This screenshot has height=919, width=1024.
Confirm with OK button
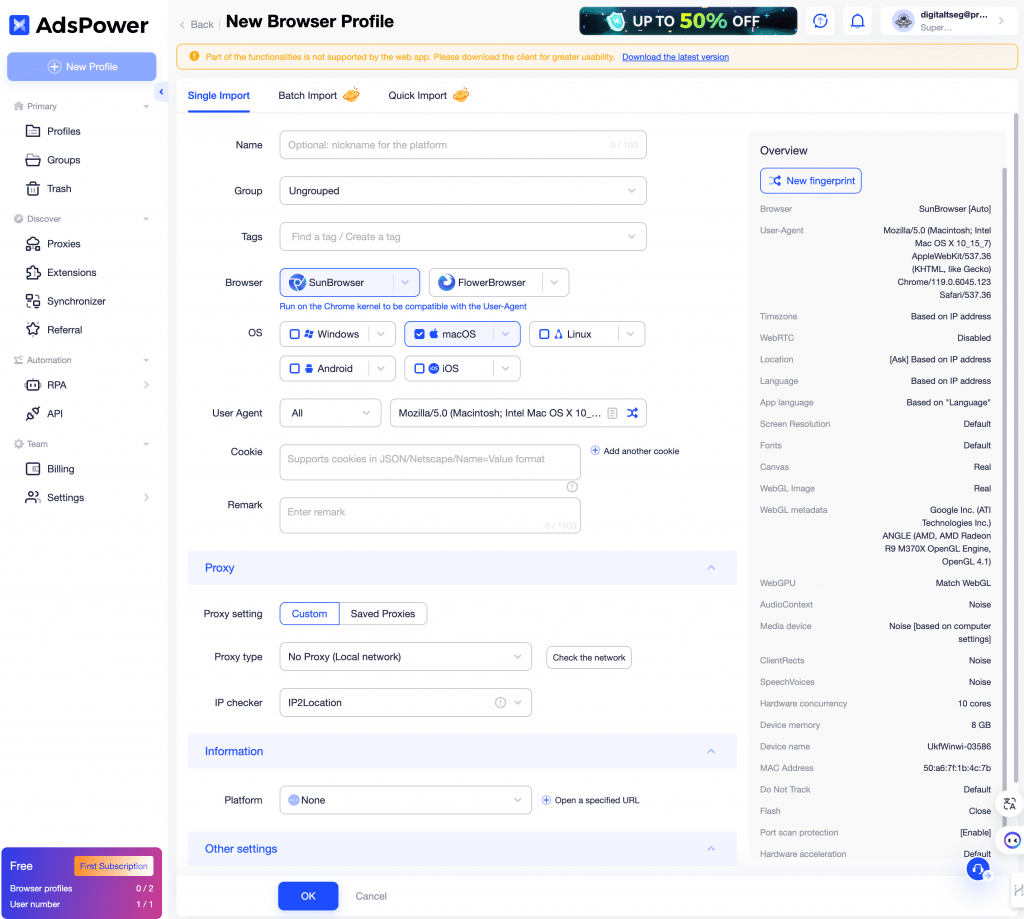pos(308,896)
